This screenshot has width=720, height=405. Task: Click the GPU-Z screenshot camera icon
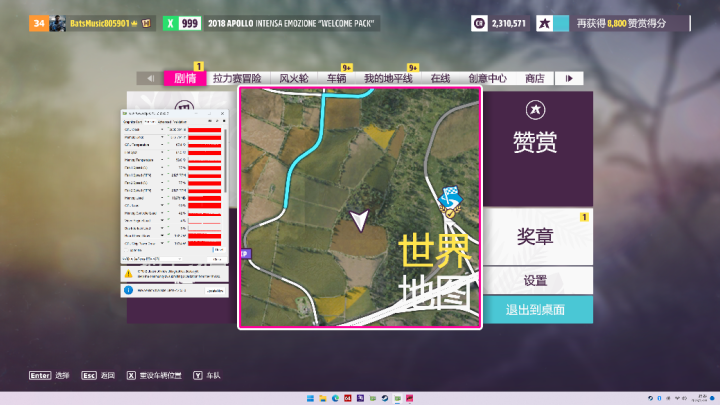[210, 121]
